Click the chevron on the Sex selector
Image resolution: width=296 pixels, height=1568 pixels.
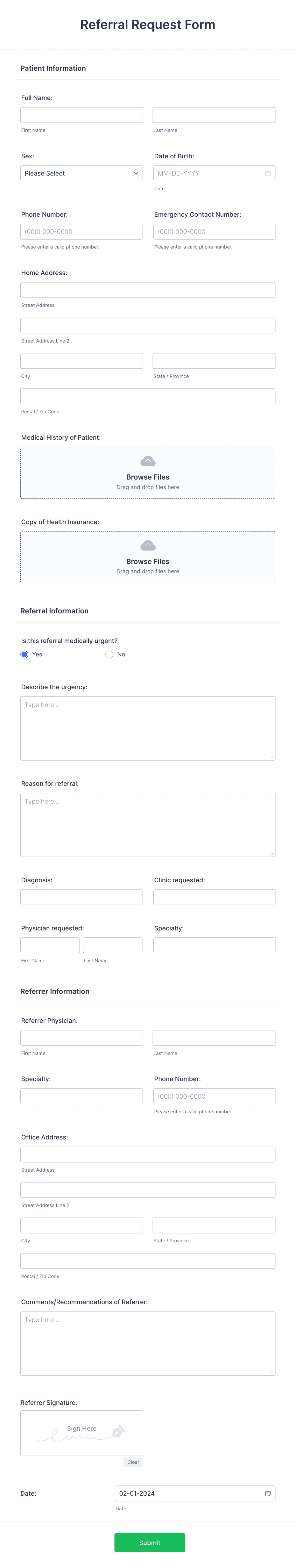point(135,173)
